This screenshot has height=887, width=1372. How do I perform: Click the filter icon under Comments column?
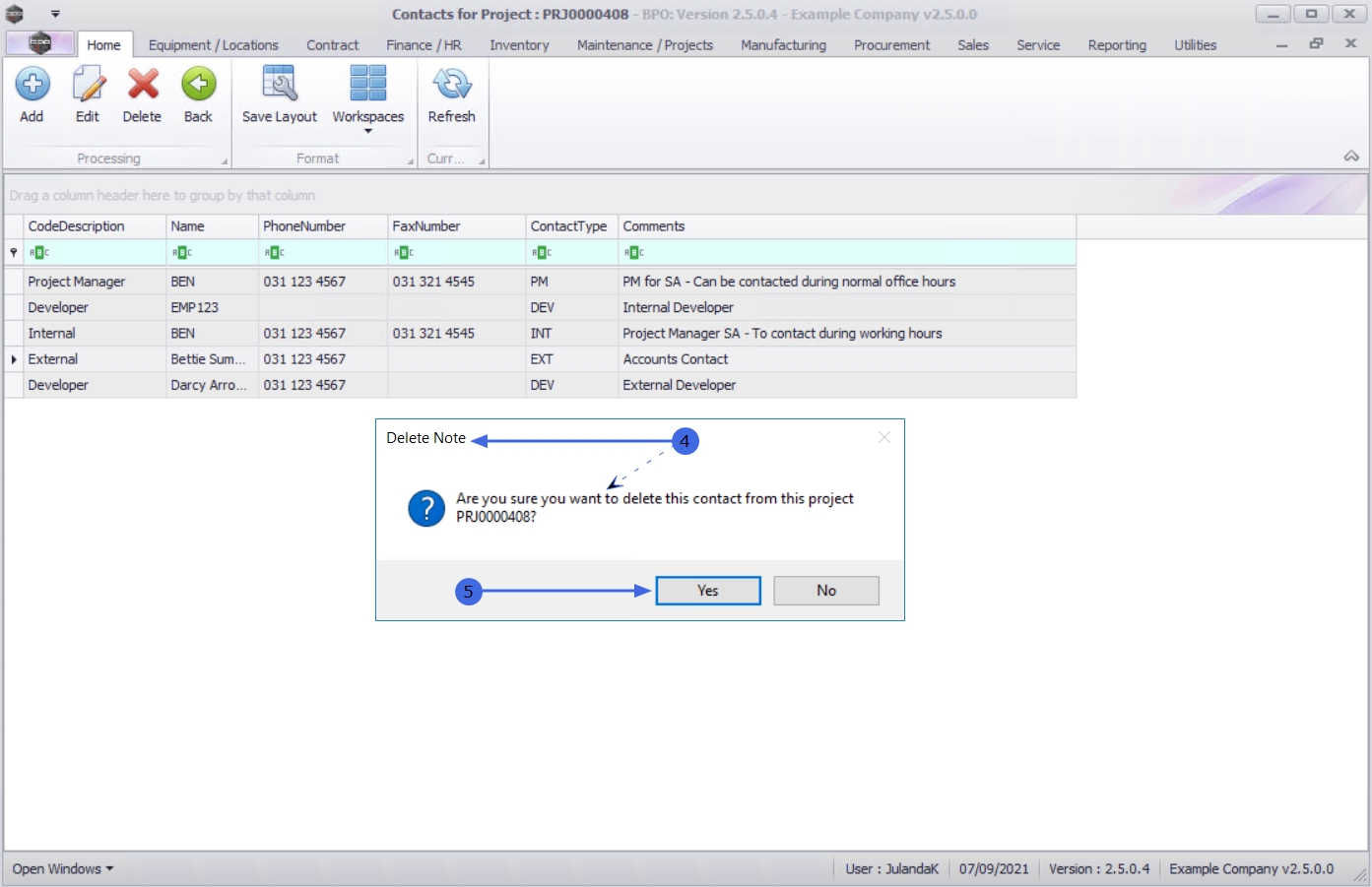(x=634, y=253)
